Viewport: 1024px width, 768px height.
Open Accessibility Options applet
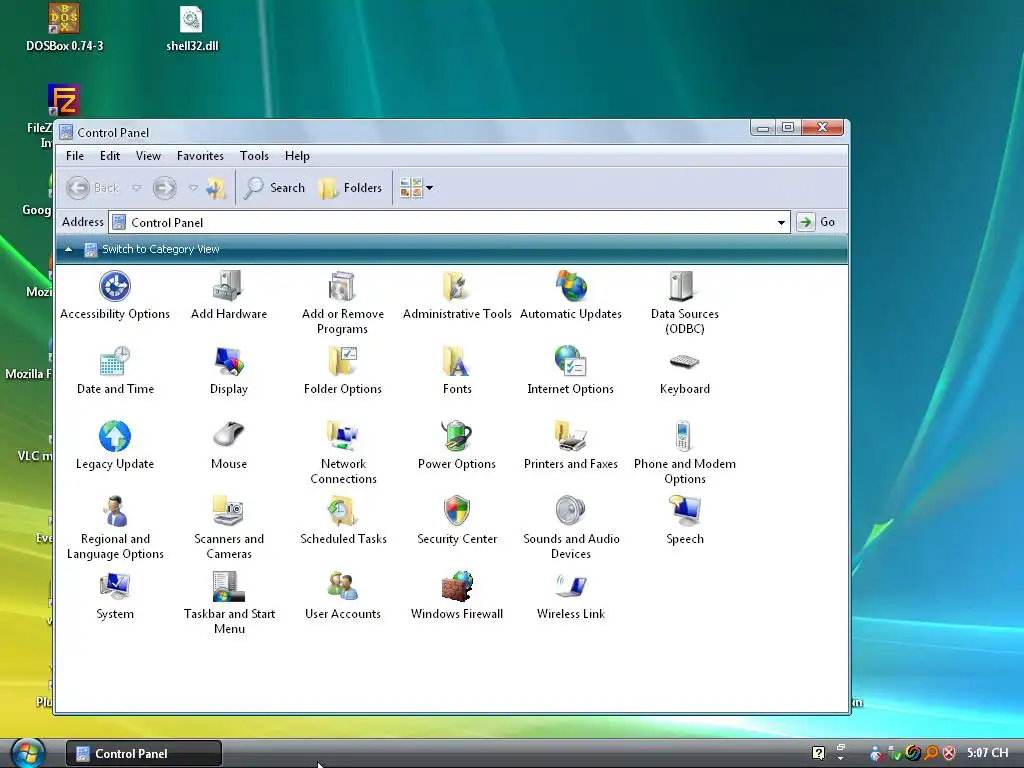click(x=115, y=295)
